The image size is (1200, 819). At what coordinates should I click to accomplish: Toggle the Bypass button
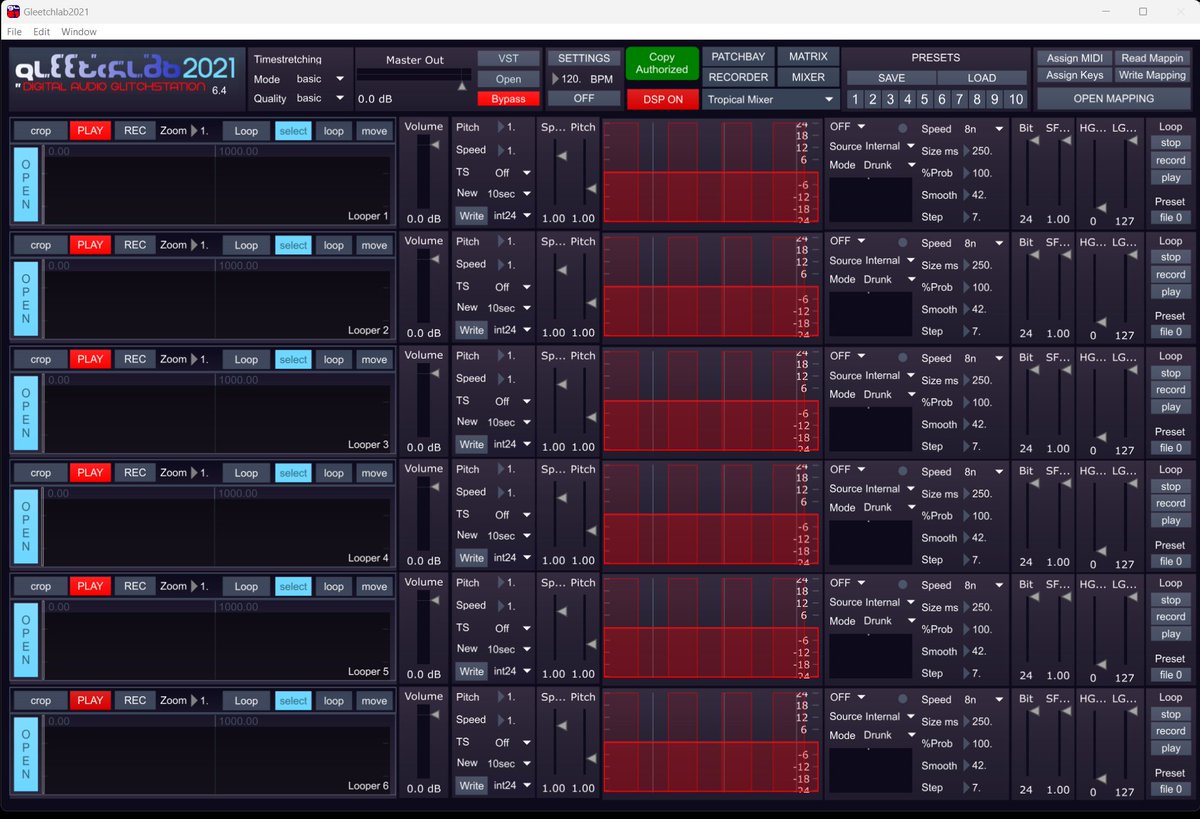tap(508, 99)
